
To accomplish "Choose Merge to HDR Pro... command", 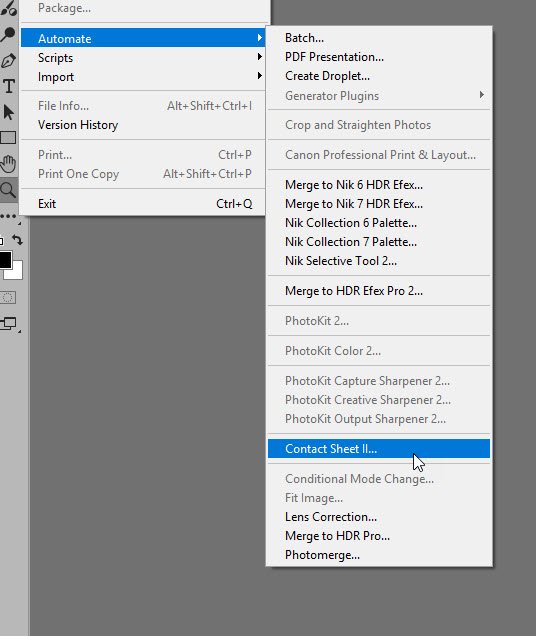I will tap(379, 536).
